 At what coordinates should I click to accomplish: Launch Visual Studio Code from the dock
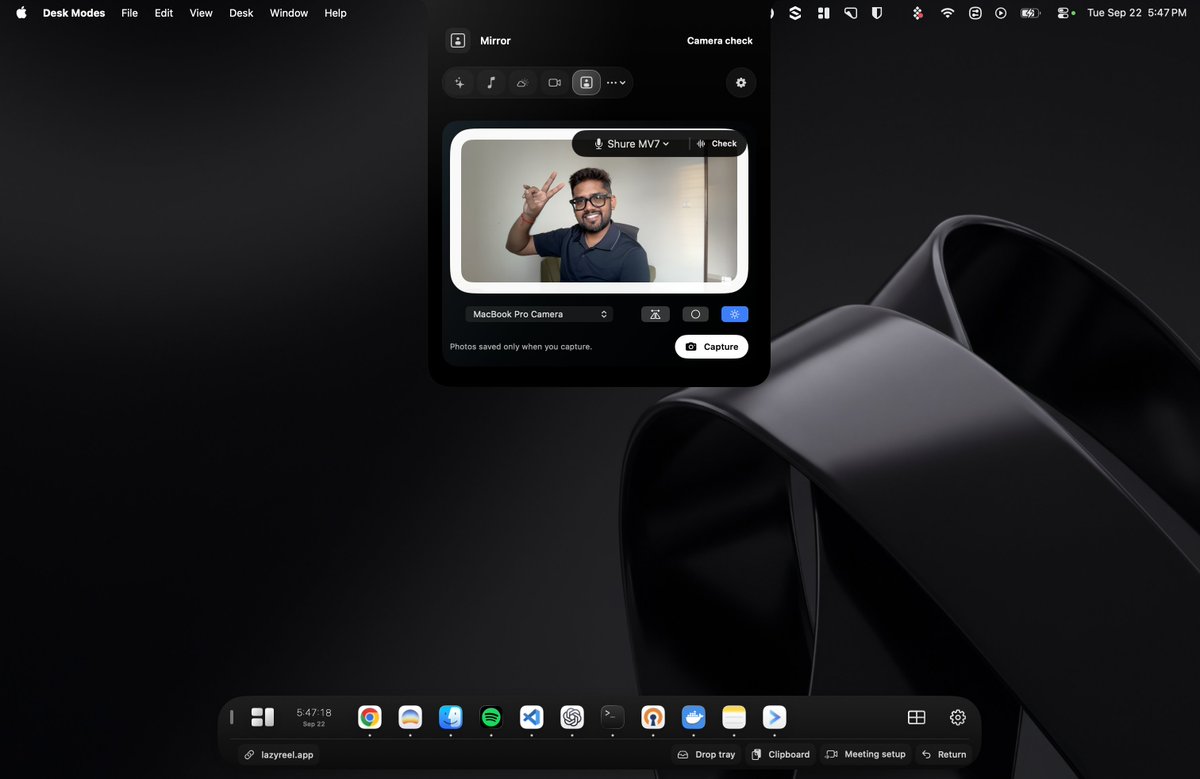pos(532,717)
